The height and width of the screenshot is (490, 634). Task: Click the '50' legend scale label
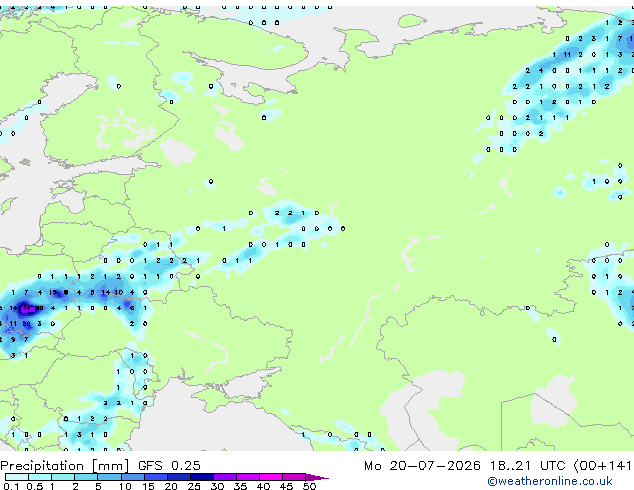pyautogui.click(x=309, y=486)
